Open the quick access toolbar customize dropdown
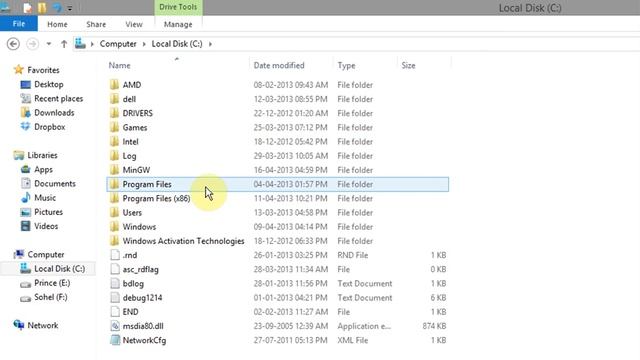Screen dimensions: 640x360 [x=70, y=8]
